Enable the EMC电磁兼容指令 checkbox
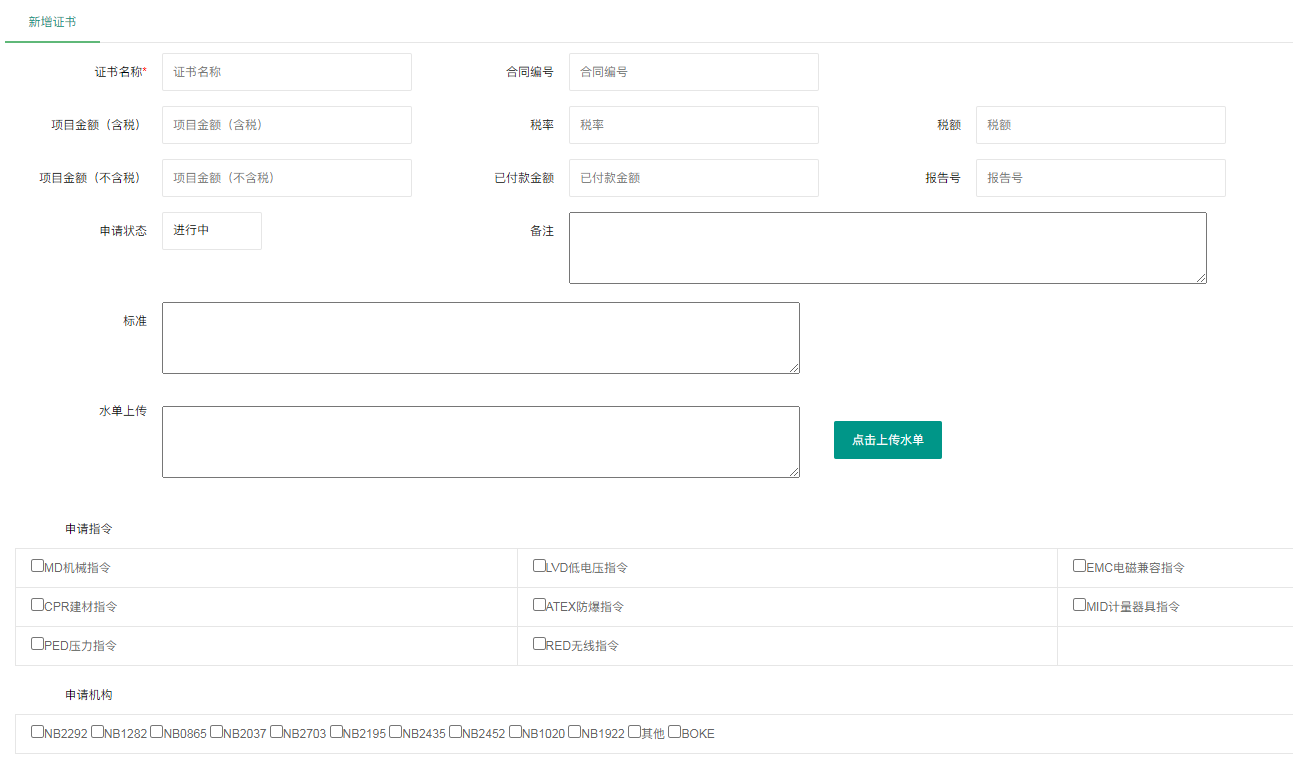 click(x=1080, y=566)
